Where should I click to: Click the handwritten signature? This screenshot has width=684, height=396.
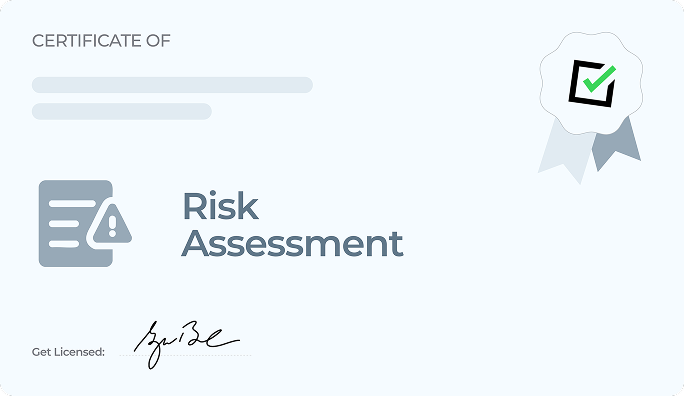186,344
